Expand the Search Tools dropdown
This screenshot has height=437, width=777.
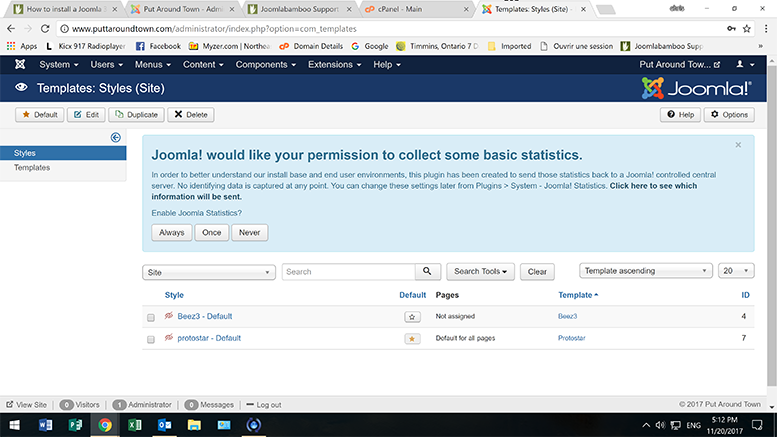point(480,272)
